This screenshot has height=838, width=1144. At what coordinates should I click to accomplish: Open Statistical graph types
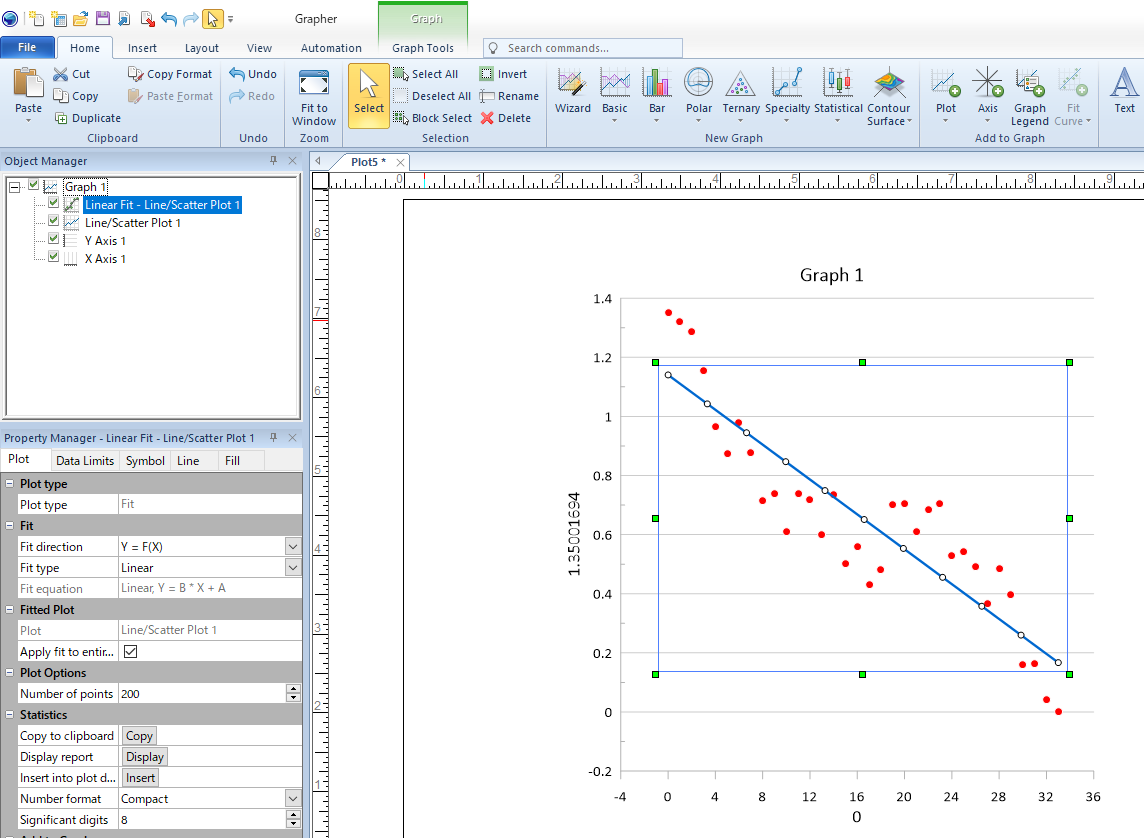tap(838, 95)
